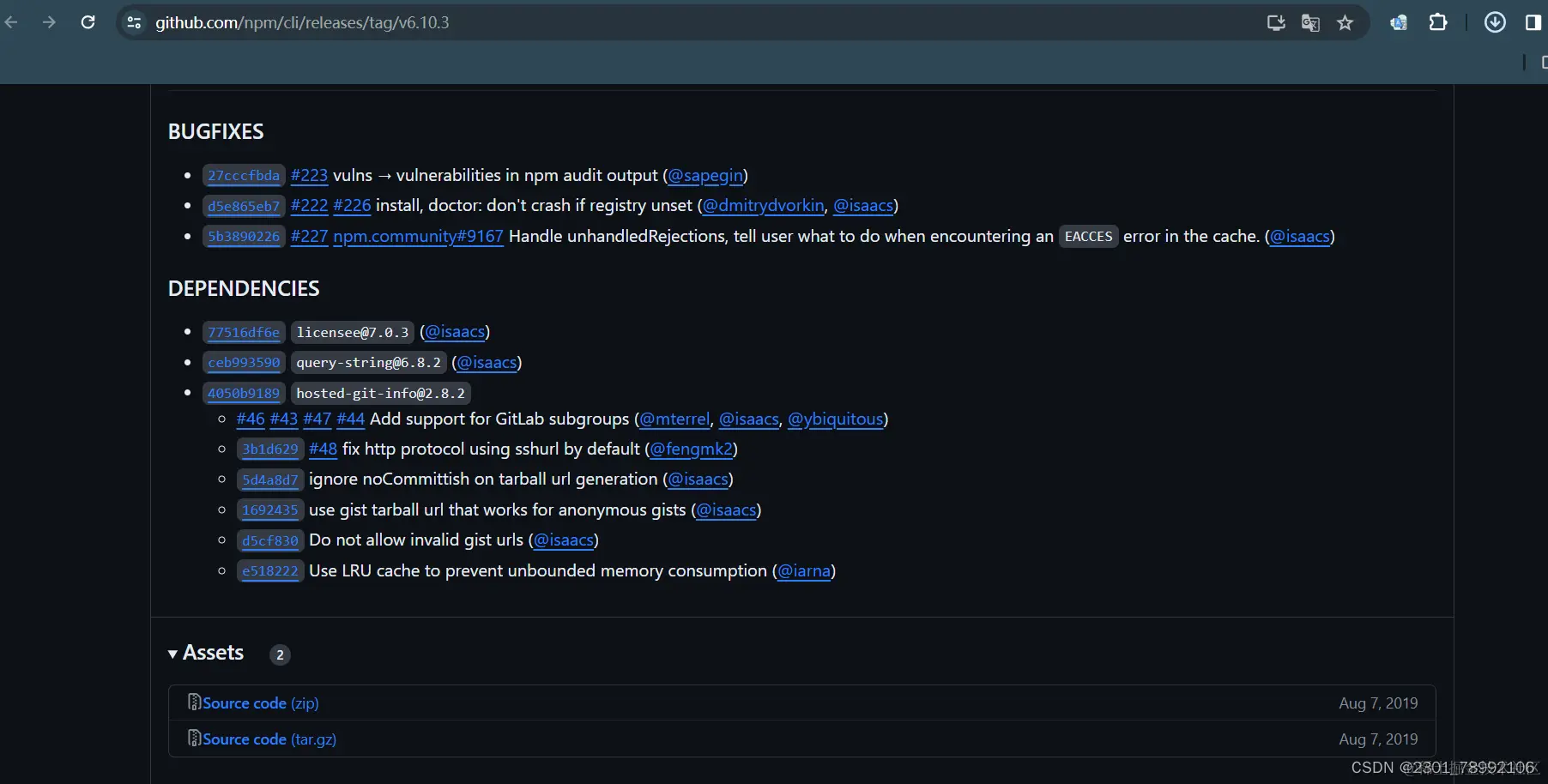Collapse the Assets section
Image resolution: width=1548 pixels, height=784 pixels.
tap(206, 654)
